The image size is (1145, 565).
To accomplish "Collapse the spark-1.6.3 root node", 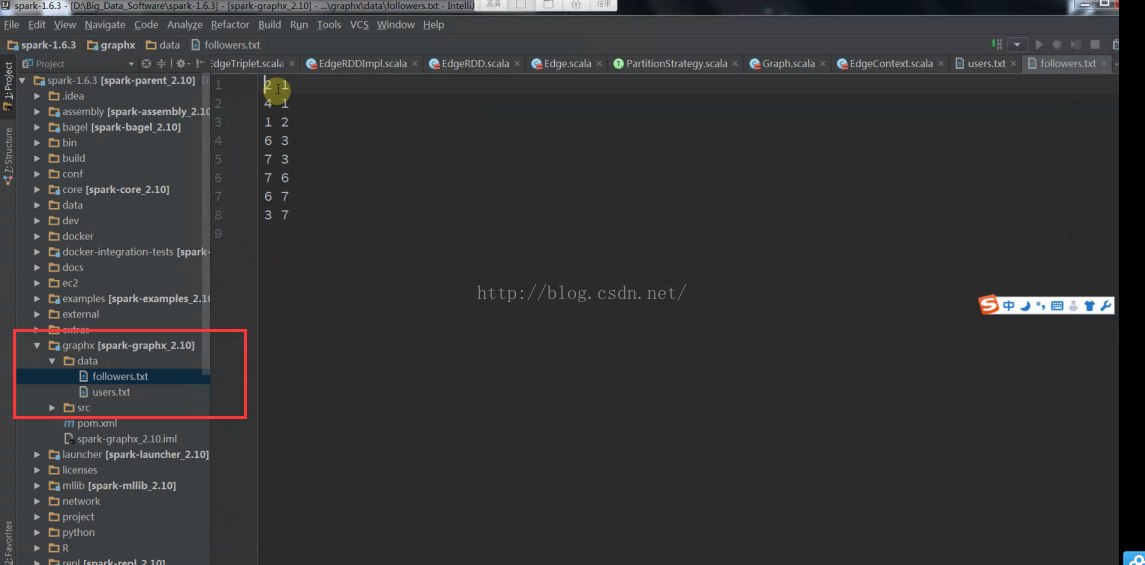I will coord(23,80).
